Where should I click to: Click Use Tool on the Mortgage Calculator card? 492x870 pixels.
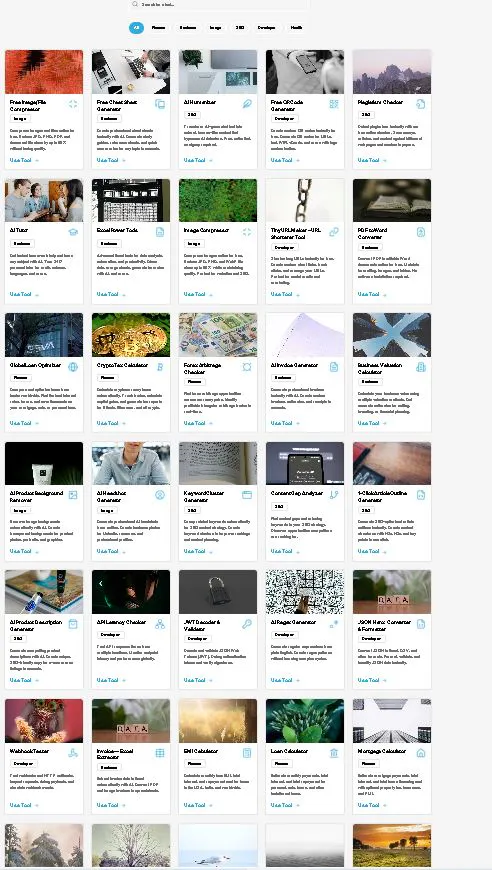pos(371,805)
